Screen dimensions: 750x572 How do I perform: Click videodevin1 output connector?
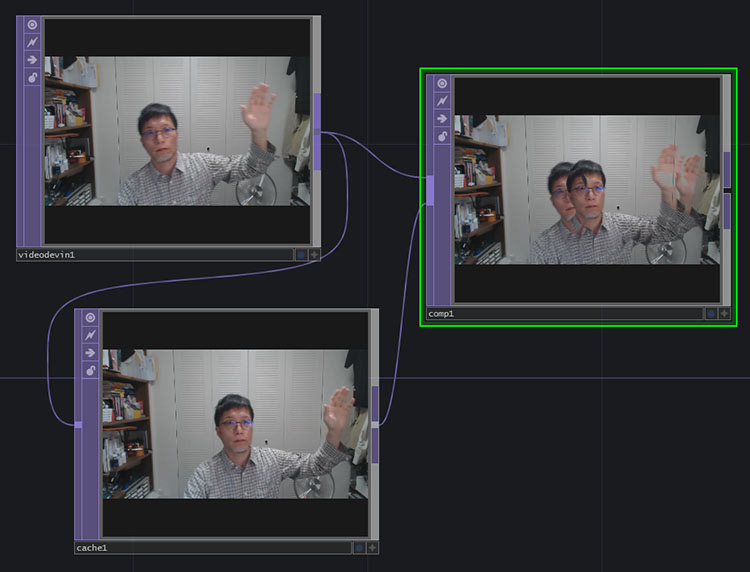pyautogui.click(x=317, y=132)
